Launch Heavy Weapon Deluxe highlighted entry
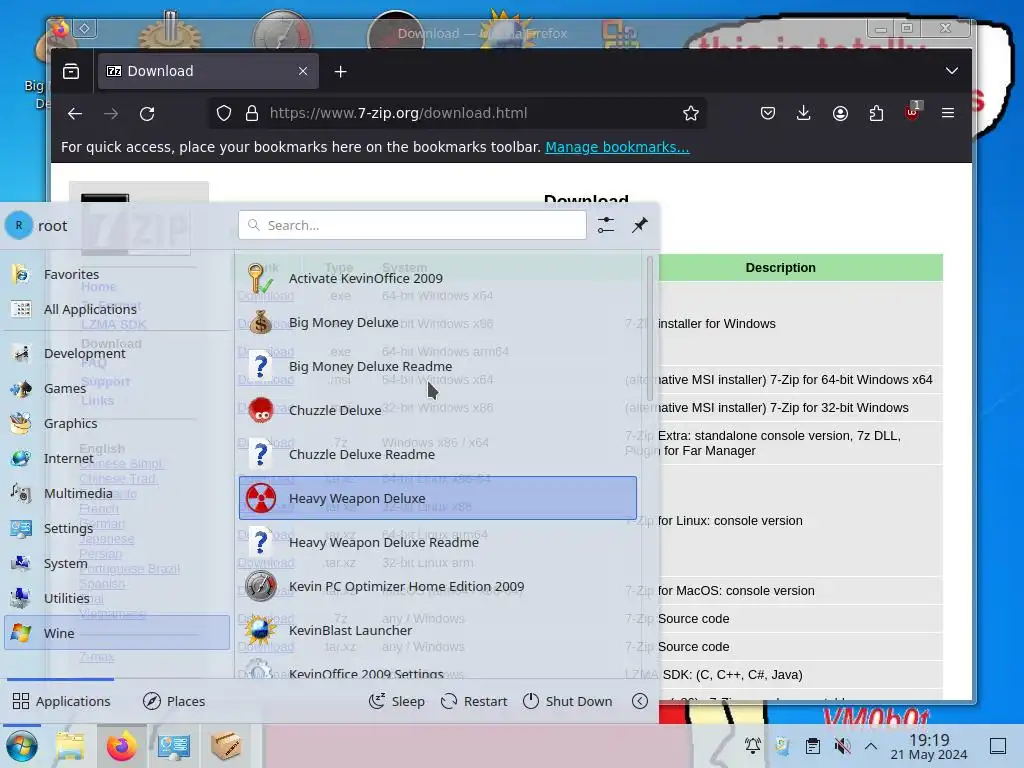1024x768 pixels. click(x=438, y=498)
